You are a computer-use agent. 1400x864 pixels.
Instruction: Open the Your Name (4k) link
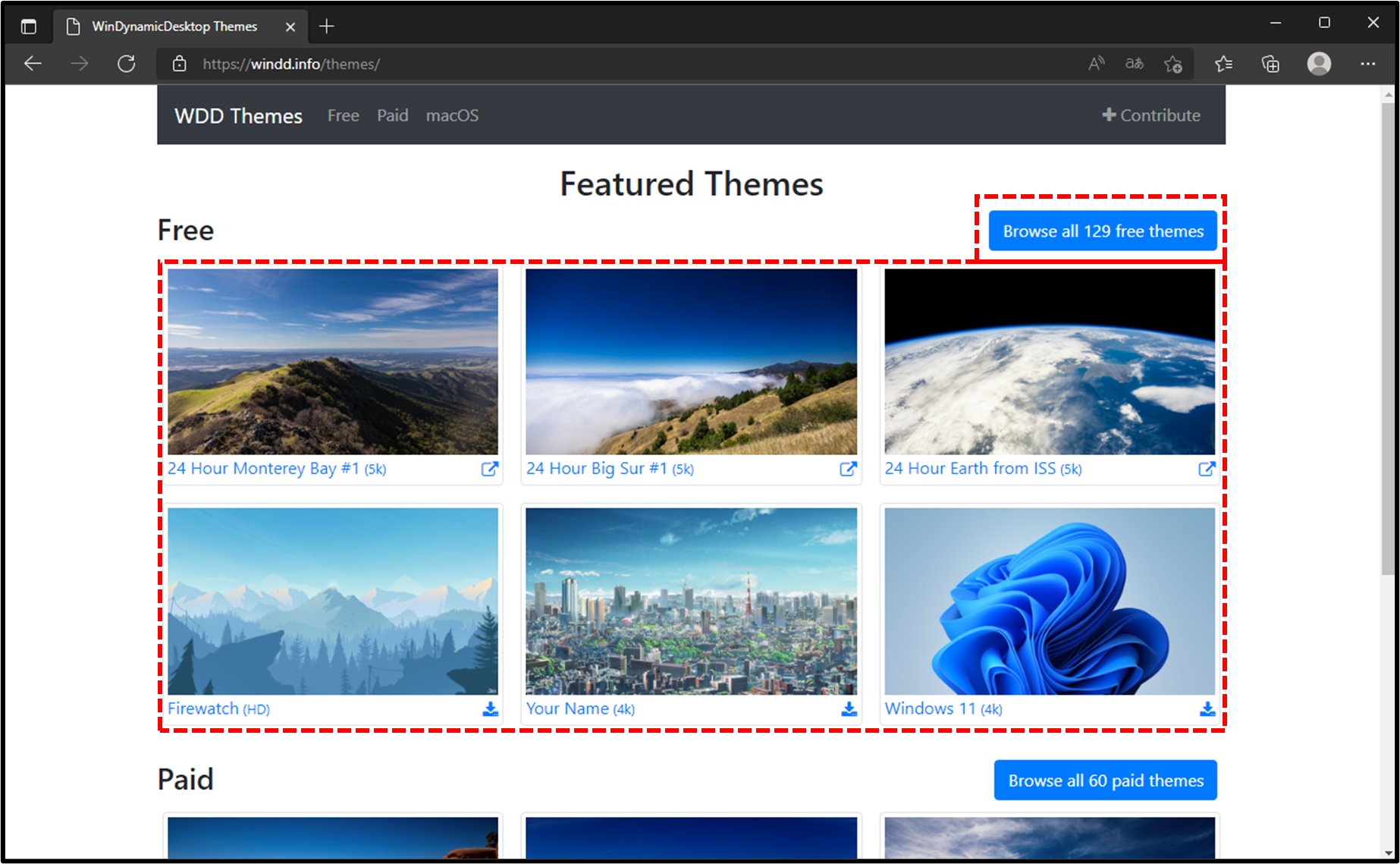click(x=580, y=708)
